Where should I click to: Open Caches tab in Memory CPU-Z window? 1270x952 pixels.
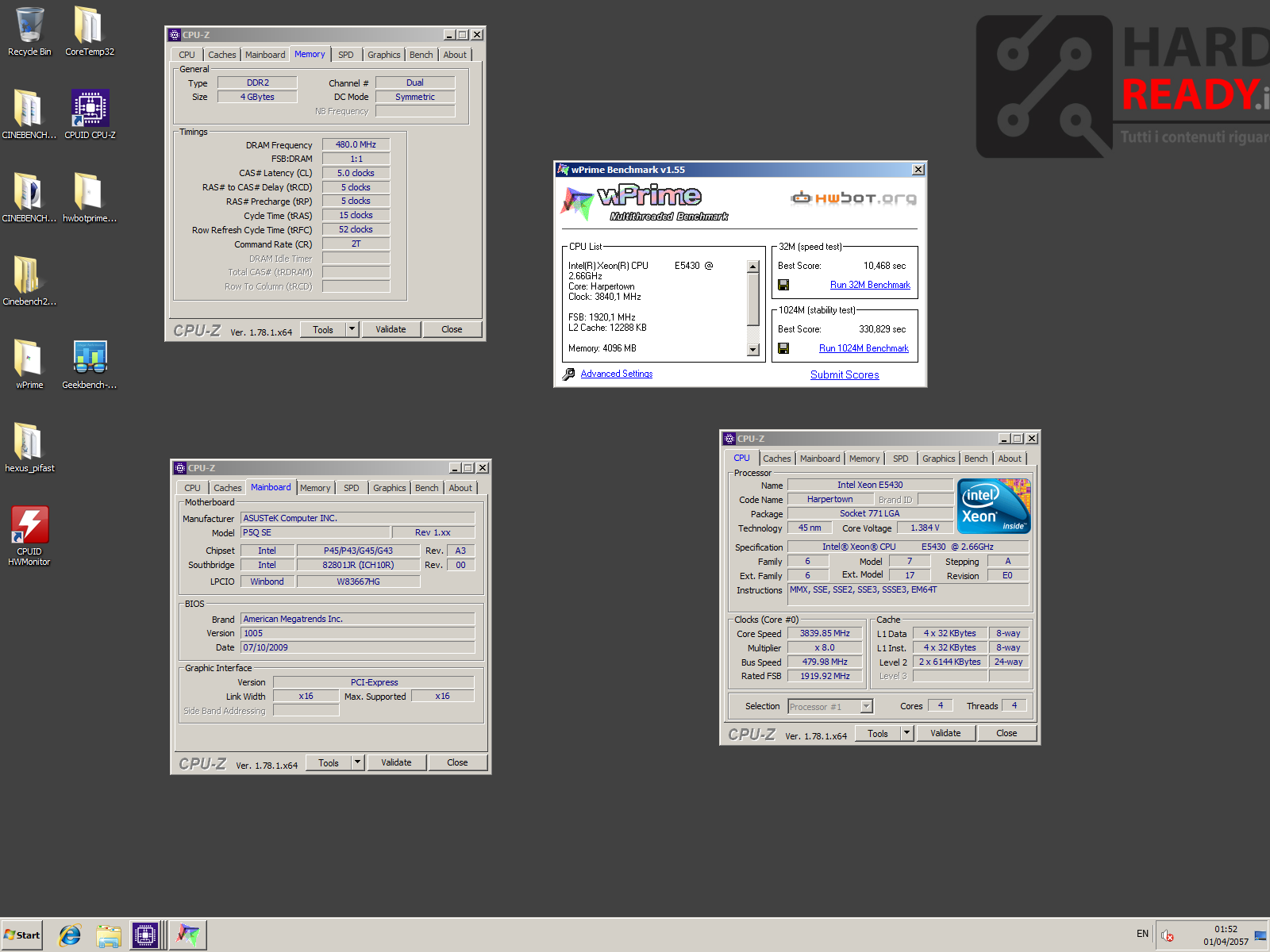pos(222,55)
